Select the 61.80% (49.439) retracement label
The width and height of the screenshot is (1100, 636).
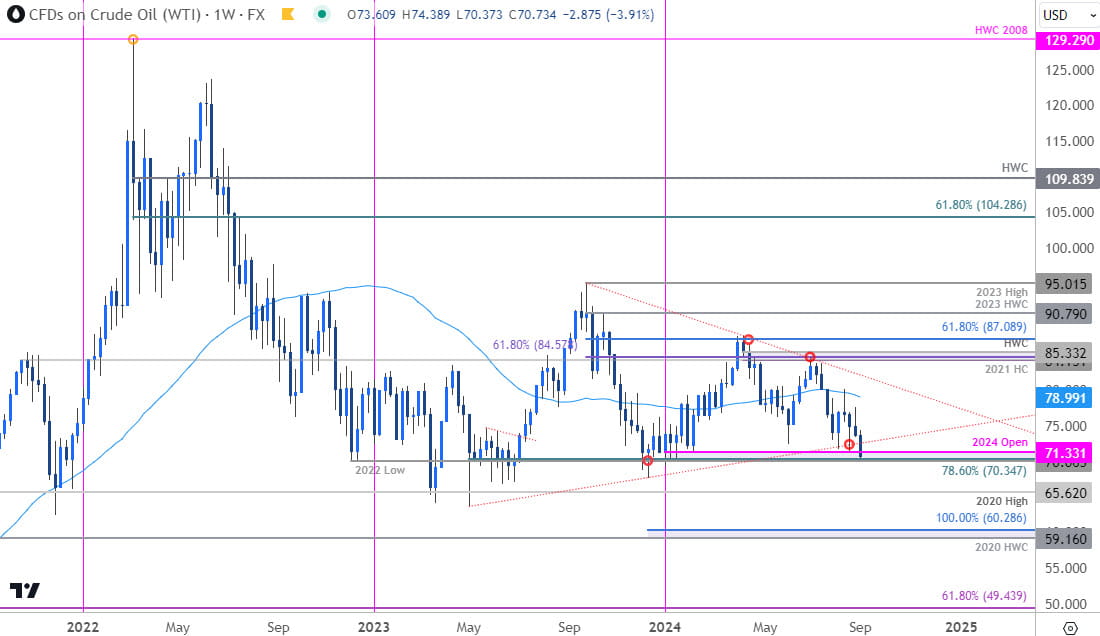click(984, 595)
